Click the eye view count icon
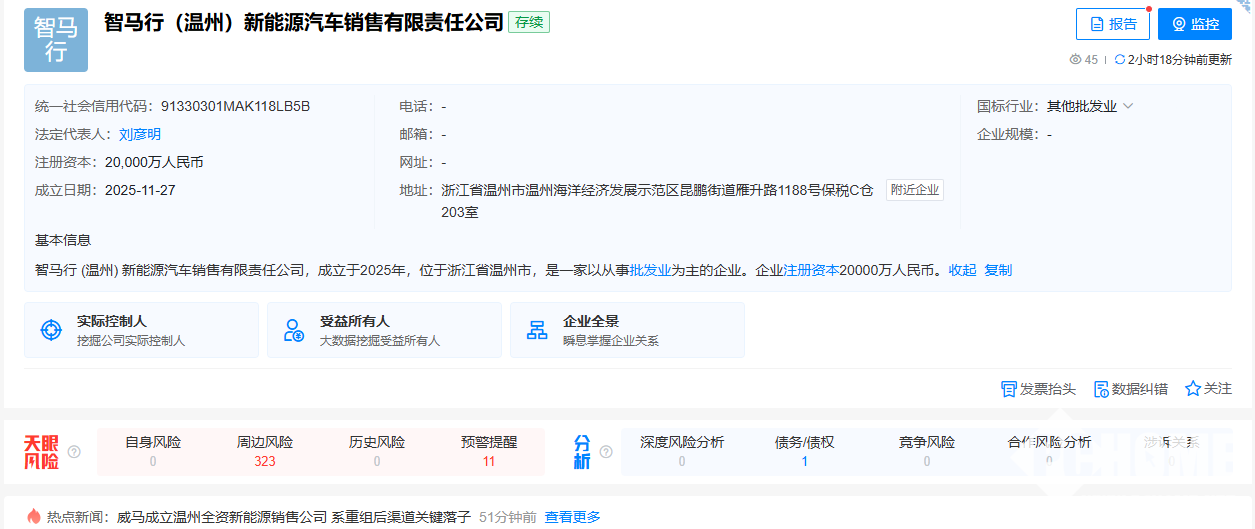The width and height of the screenshot is (1255, 529). pos(1075,60)
